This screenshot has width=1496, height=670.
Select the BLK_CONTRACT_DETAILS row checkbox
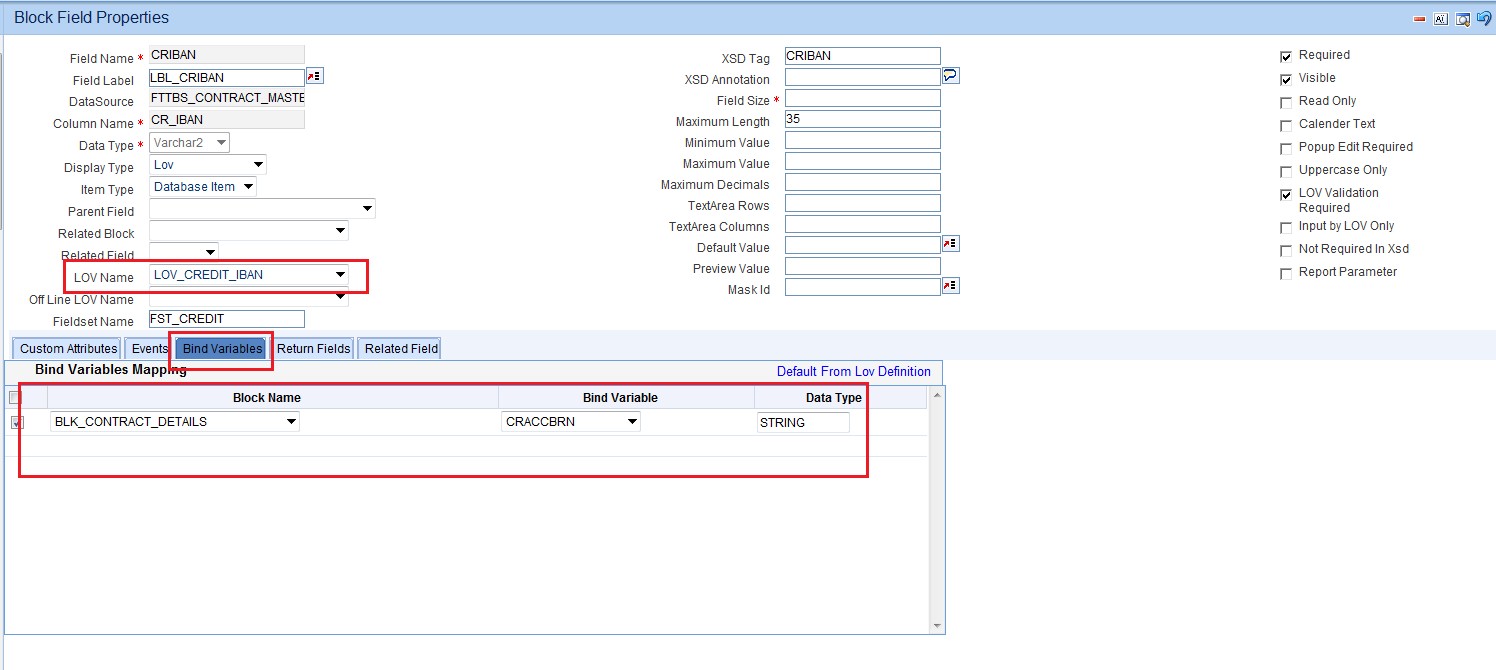tap(17, 422)
